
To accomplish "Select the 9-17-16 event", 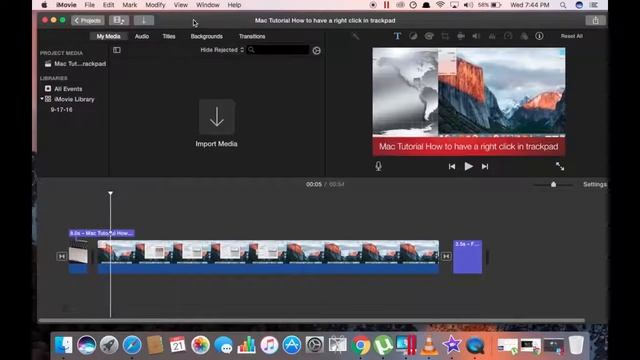I will coord(61,109).
